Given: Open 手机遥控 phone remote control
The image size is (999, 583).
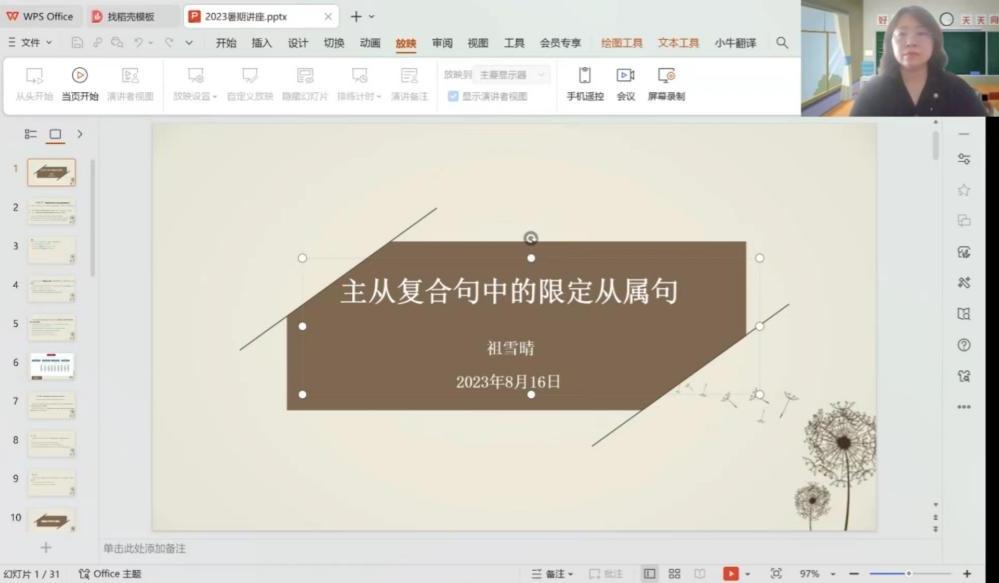Looking at the screenshot, I should [585, 83].
